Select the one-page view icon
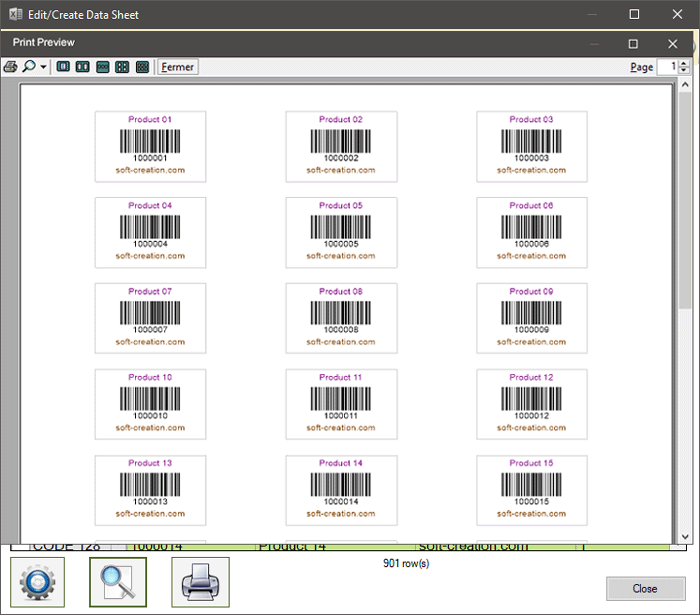 pos(63,67)
